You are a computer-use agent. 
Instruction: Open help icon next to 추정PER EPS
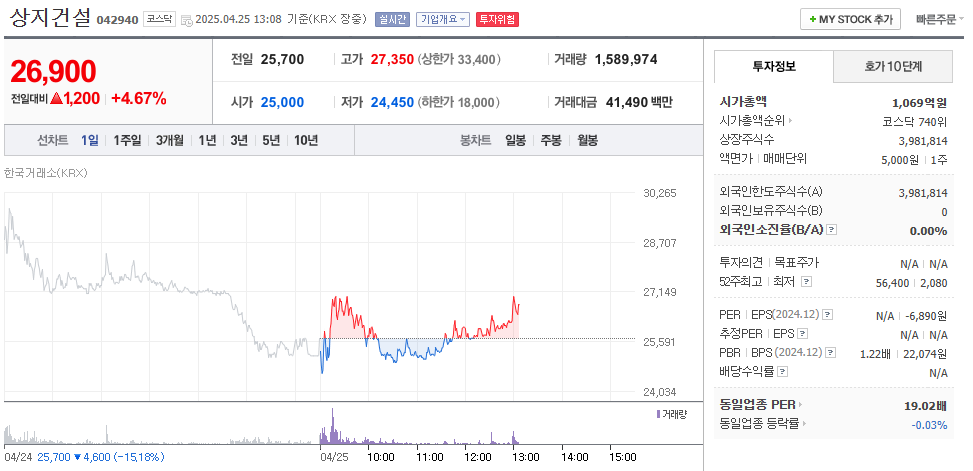802,334
